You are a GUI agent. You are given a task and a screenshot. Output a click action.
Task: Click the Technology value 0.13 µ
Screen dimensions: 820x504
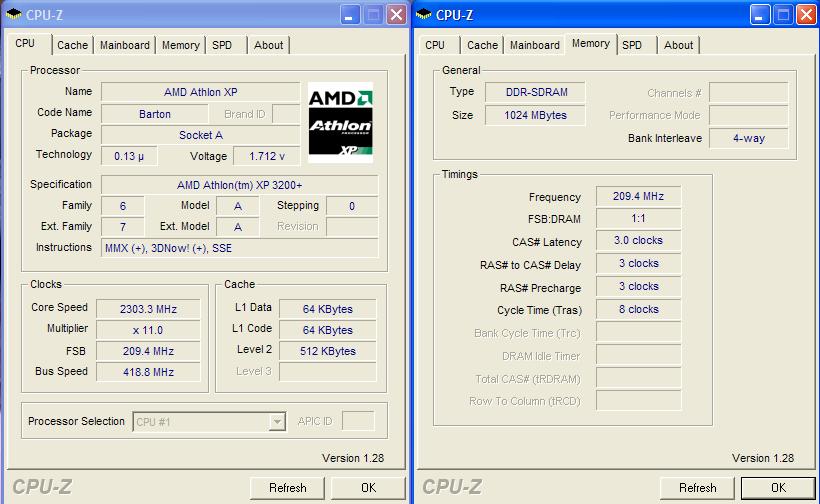click(x=129, y=156)
